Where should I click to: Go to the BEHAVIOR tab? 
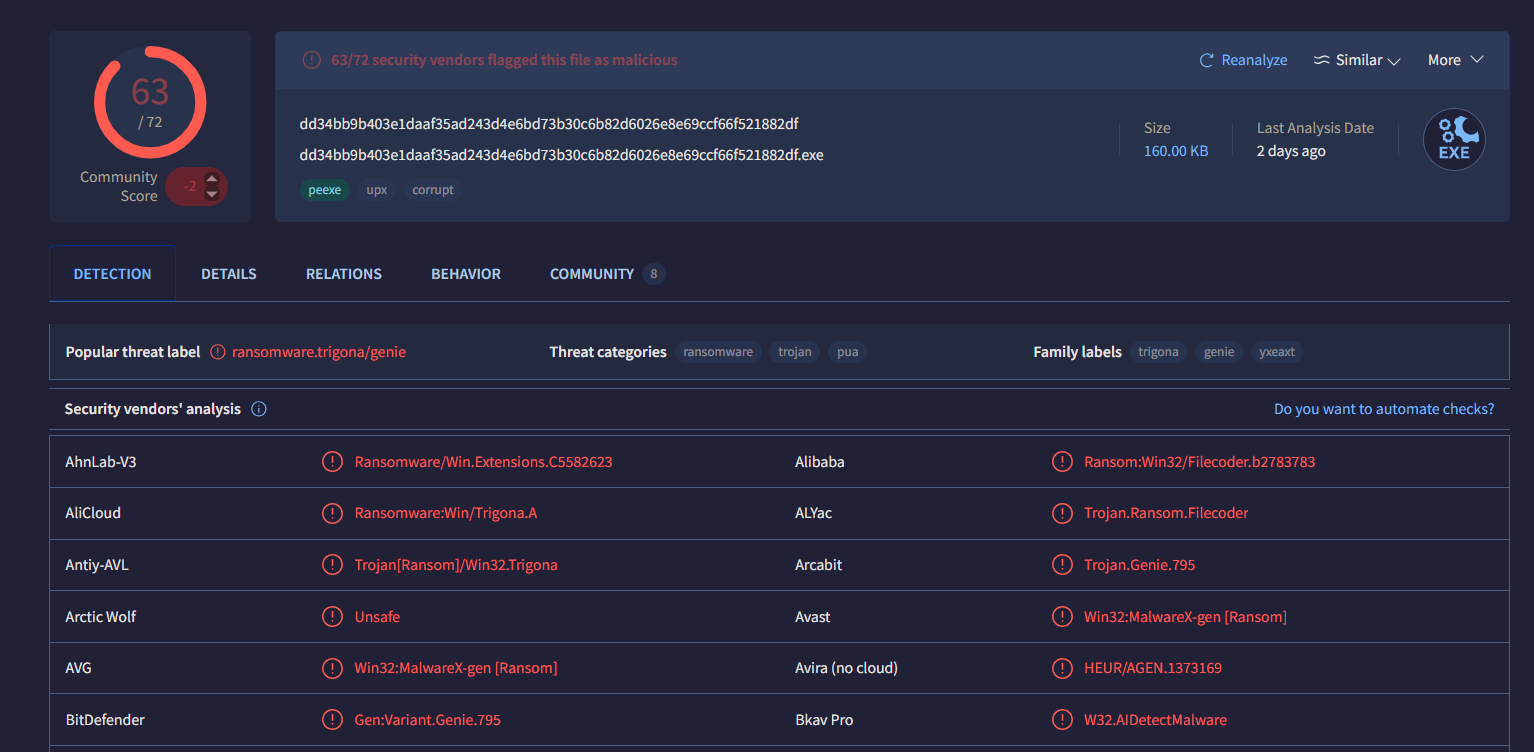pyautogui.click(x=465, y=274)
